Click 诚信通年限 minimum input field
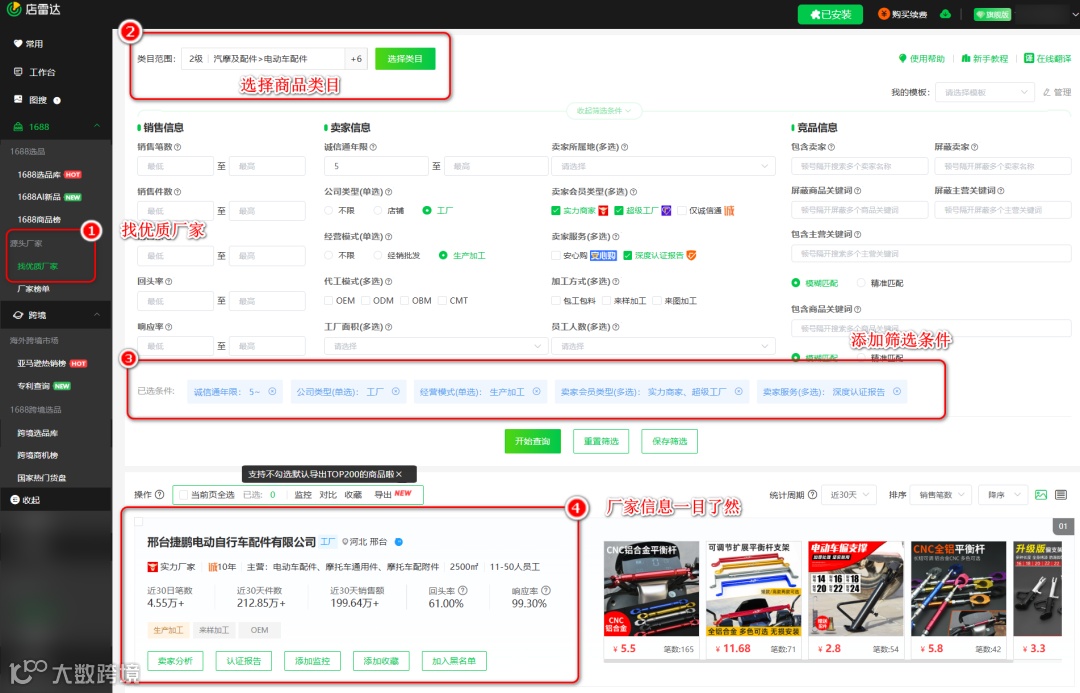The image size is (1080, 693). point(376,166)
